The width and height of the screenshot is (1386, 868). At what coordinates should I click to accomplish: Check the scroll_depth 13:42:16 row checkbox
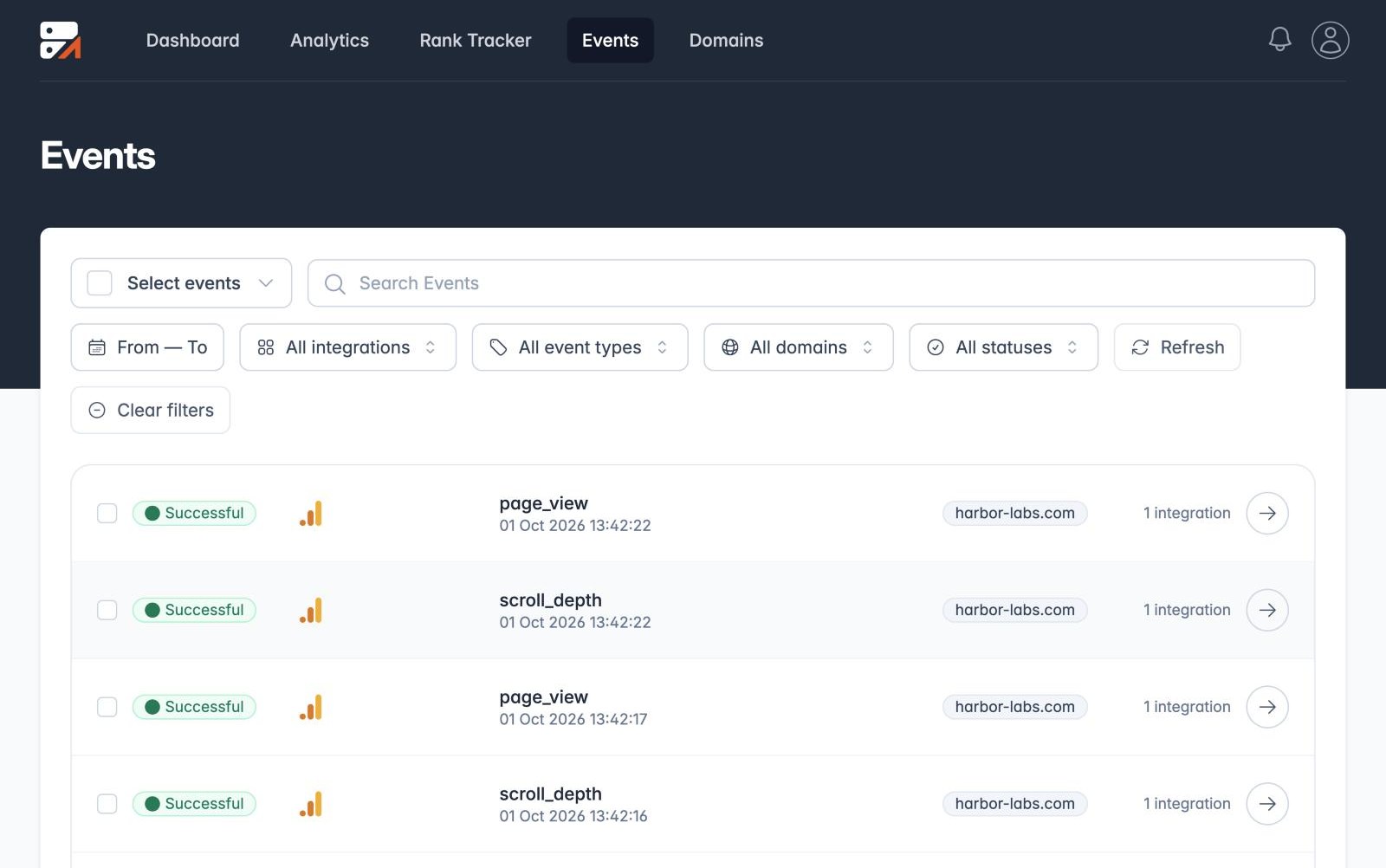107,804
